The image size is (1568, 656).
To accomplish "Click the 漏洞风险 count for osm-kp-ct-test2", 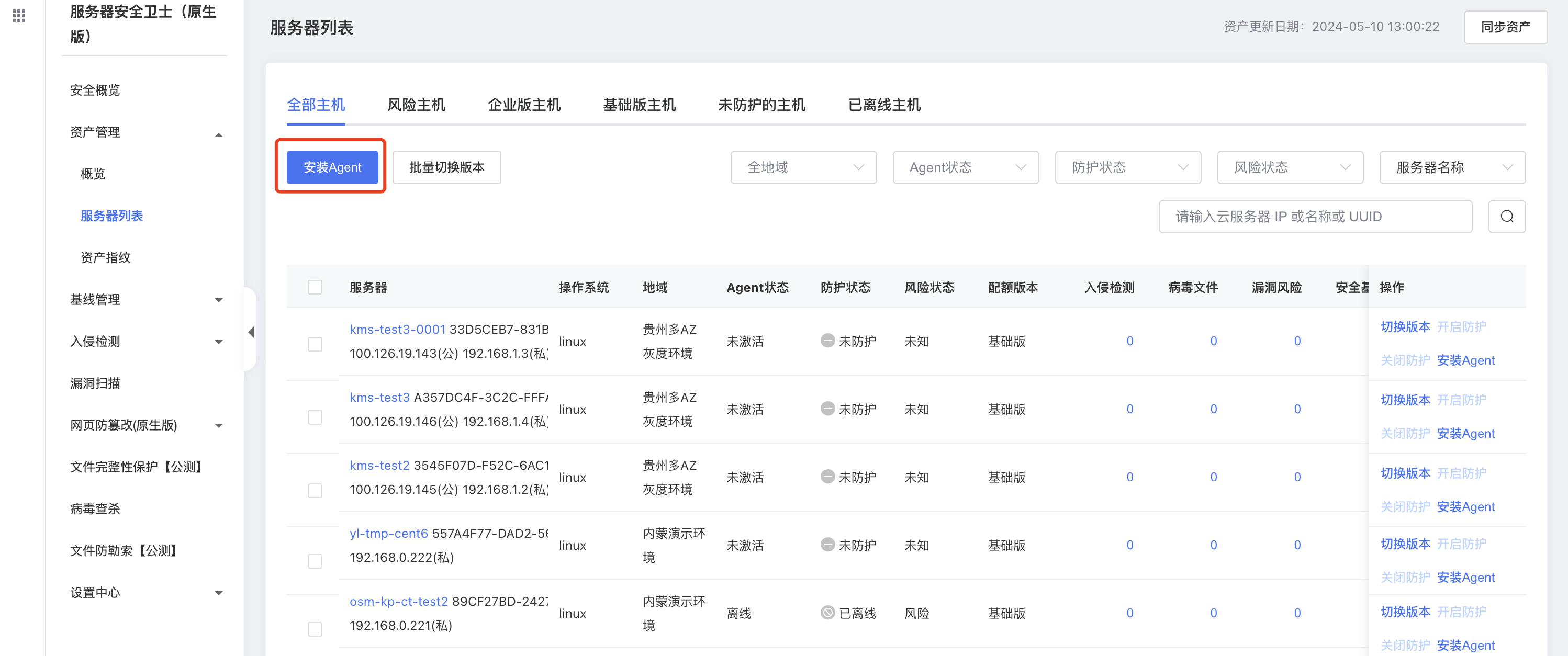I will pos(1297,613).
